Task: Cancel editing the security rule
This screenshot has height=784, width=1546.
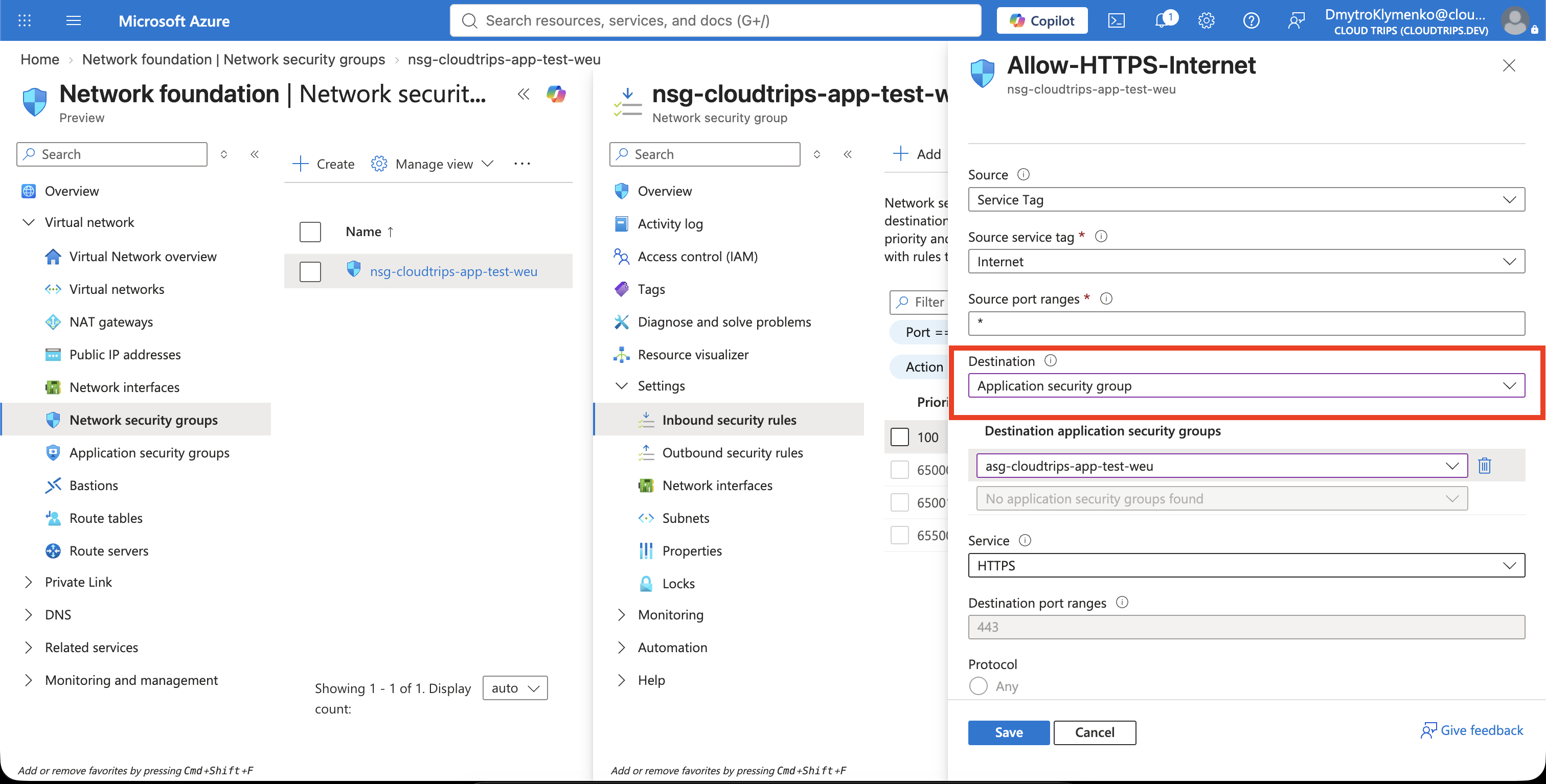Action: point(1095,732)
